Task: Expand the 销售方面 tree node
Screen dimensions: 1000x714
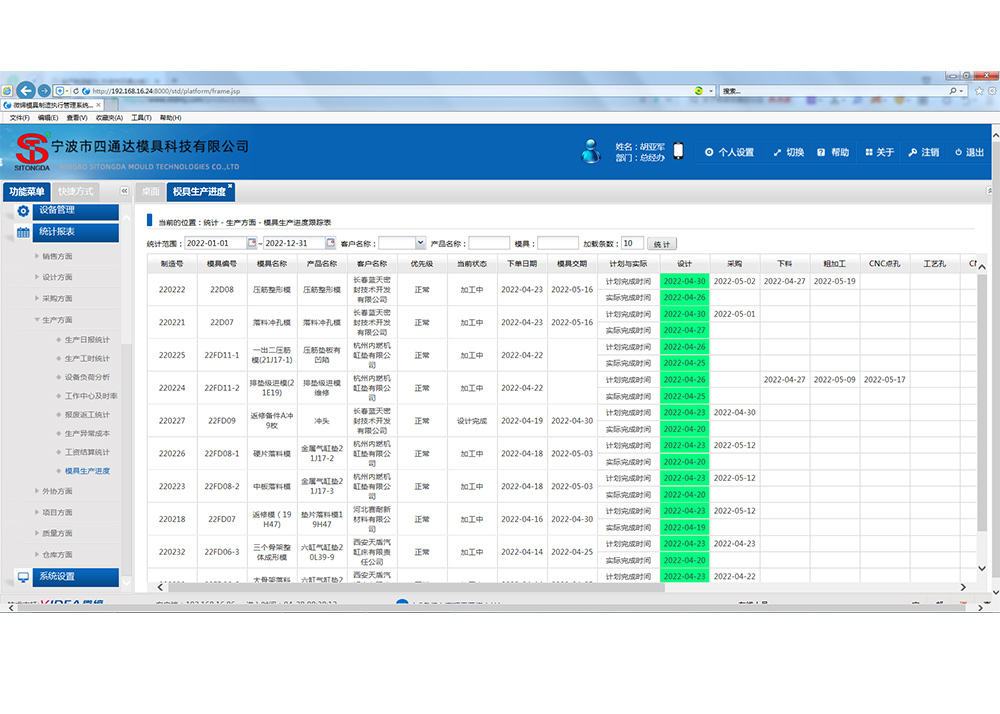Action: (x=37, y=256)
